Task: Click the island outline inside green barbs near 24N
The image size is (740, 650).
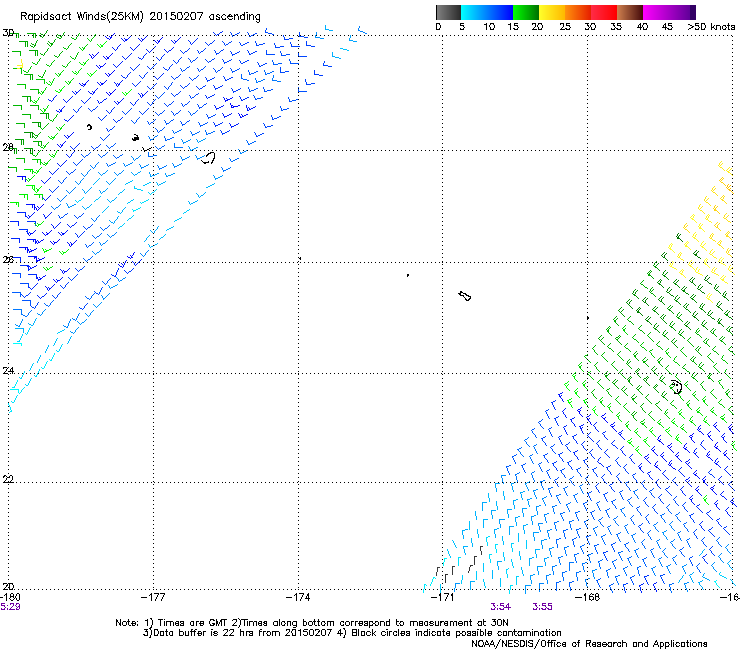Action: click(x=676, y=387)
